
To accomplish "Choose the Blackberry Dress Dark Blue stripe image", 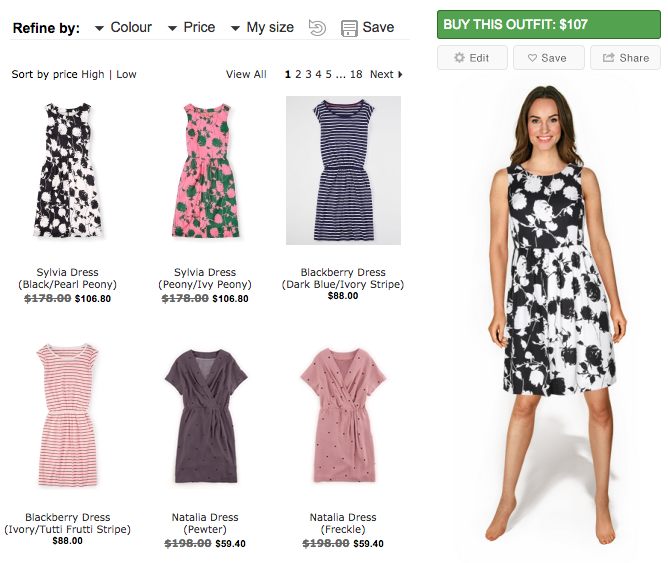I will click(x=343, y=170).
